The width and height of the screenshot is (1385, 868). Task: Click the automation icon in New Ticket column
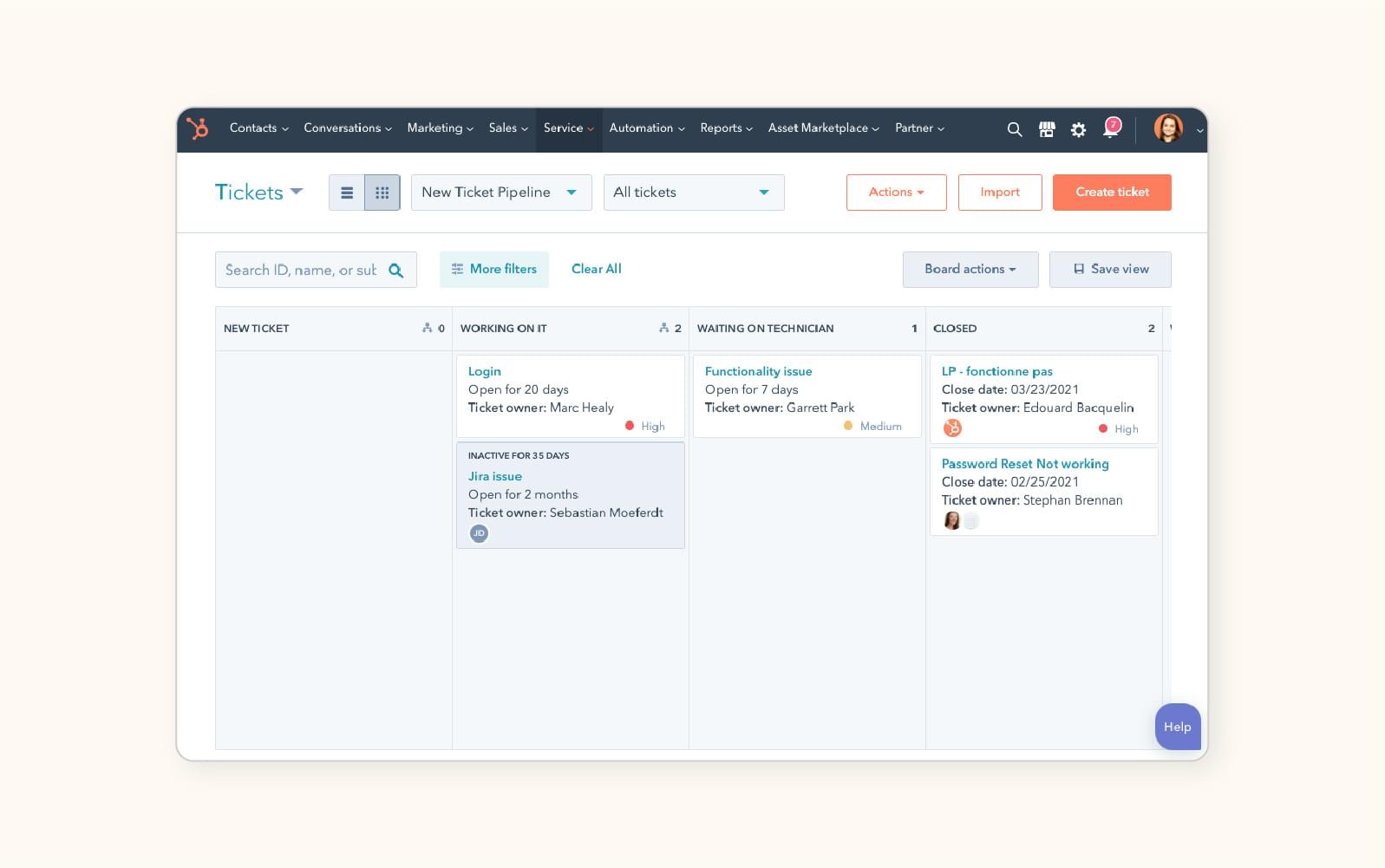427,328
